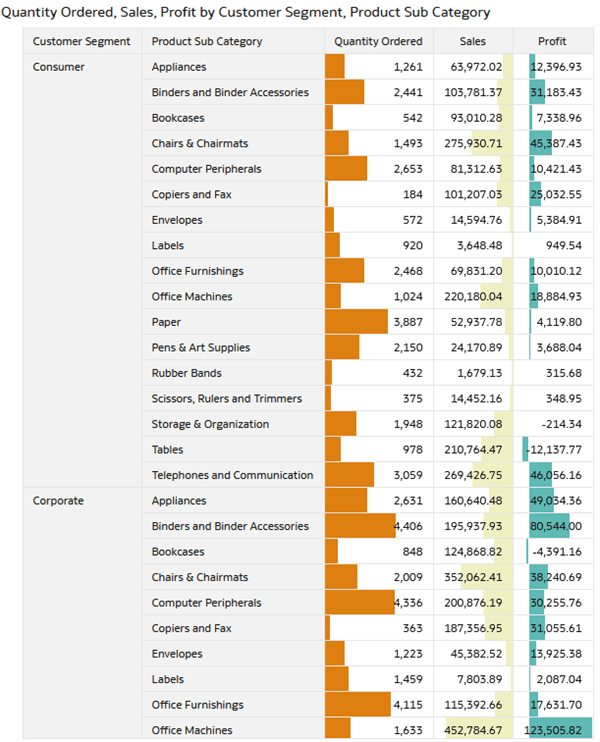Select the Quantity Ordered column header
Image resolution: width=600 pixels, height=742 pixels.
click(x=379, y=41)
